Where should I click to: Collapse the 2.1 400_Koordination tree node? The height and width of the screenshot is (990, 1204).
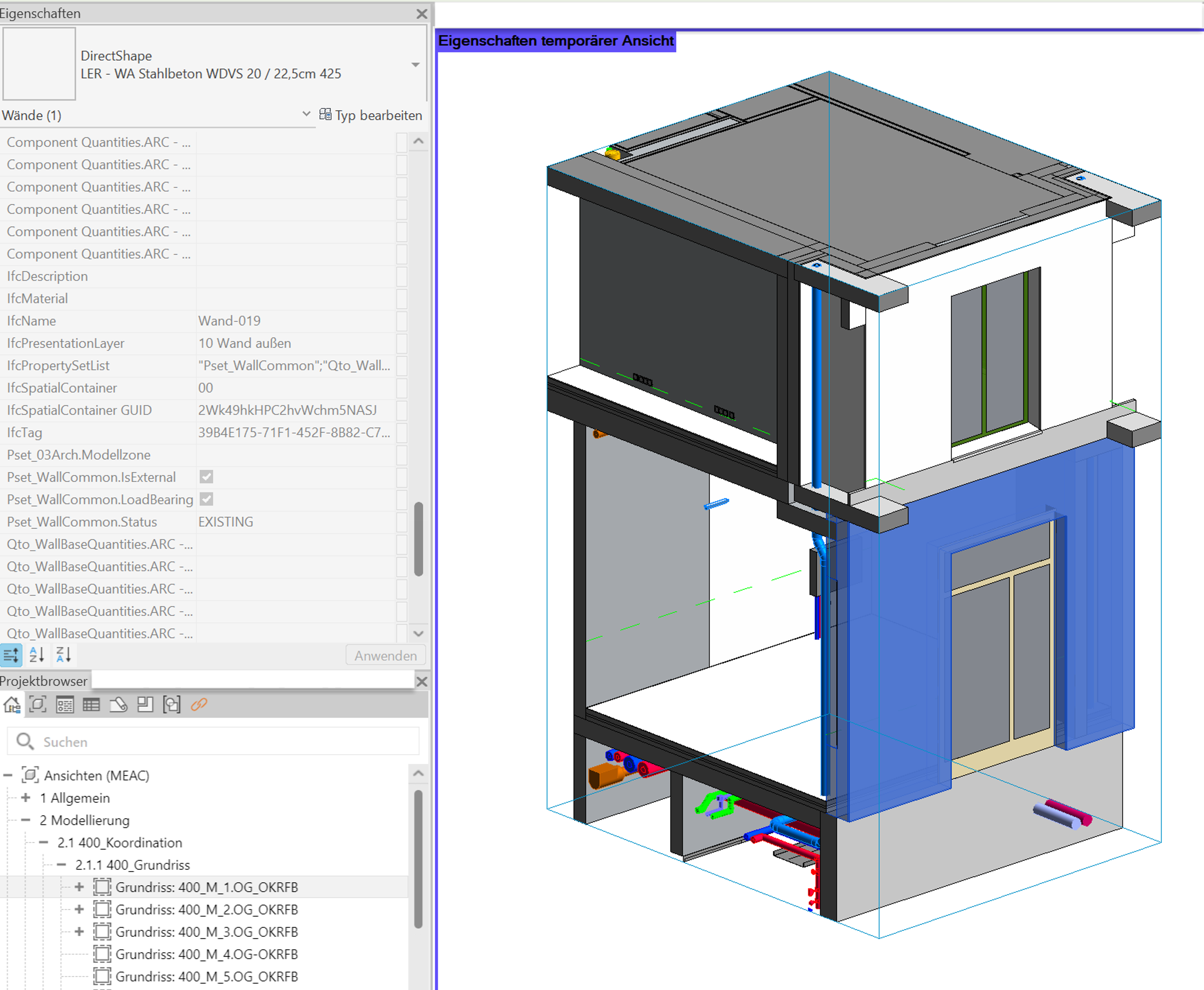43,842
